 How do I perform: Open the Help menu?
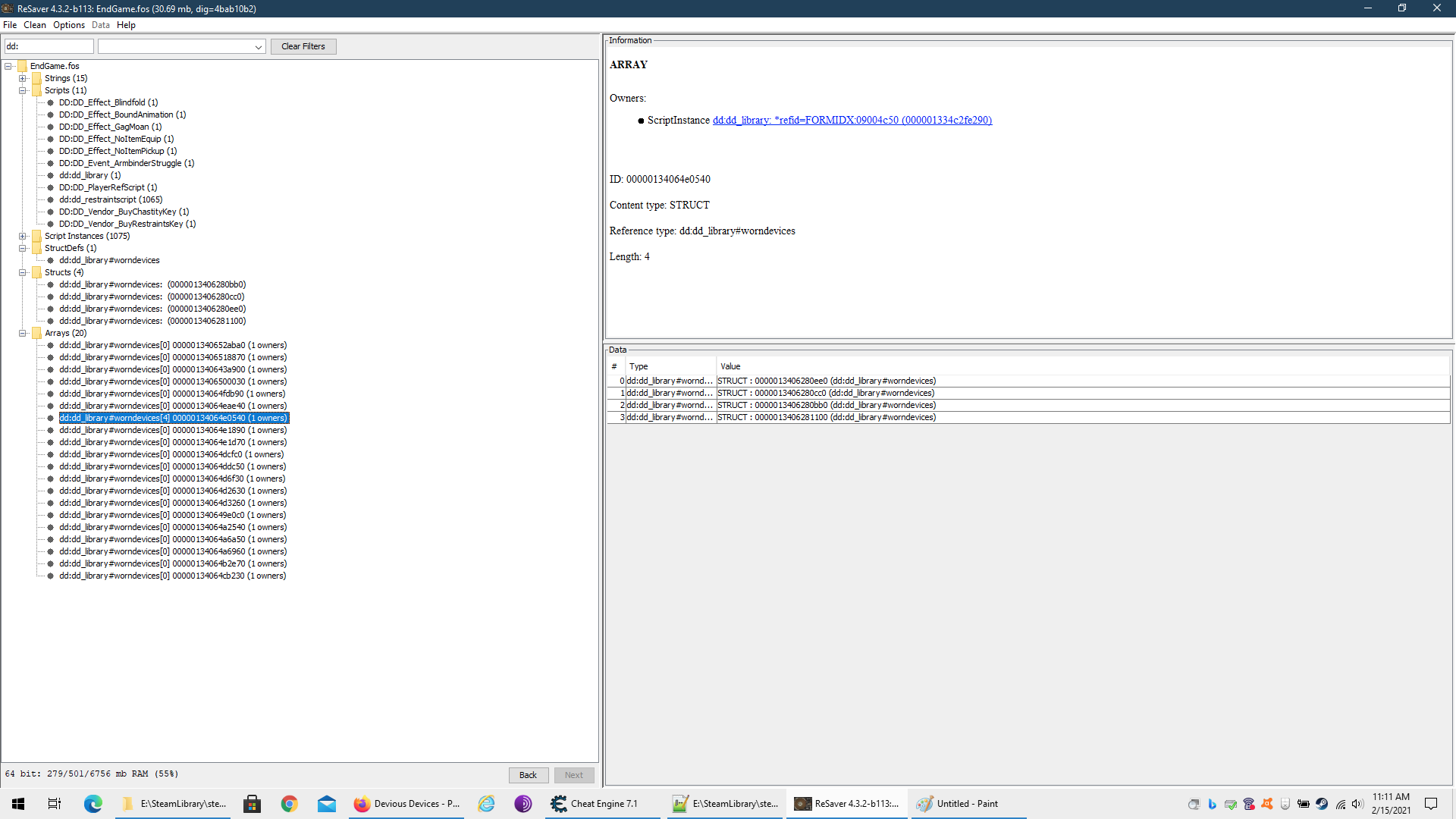click(126, 25)
